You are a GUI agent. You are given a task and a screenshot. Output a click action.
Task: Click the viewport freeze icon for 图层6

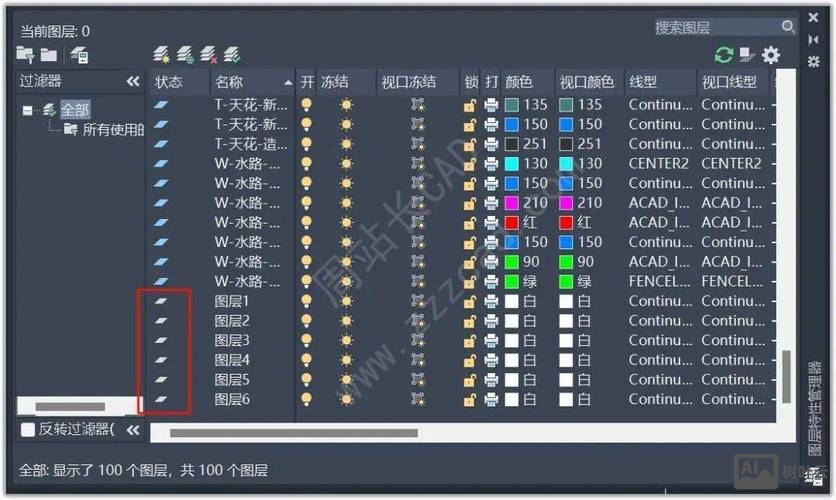pos(418,399)
